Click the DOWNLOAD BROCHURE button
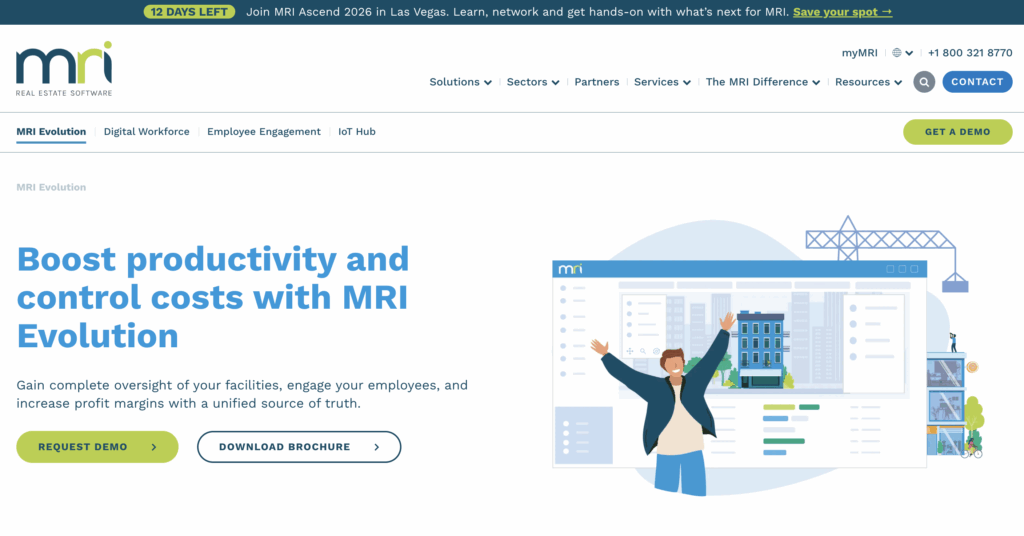The image size is (1024, 536). (299, 447)
